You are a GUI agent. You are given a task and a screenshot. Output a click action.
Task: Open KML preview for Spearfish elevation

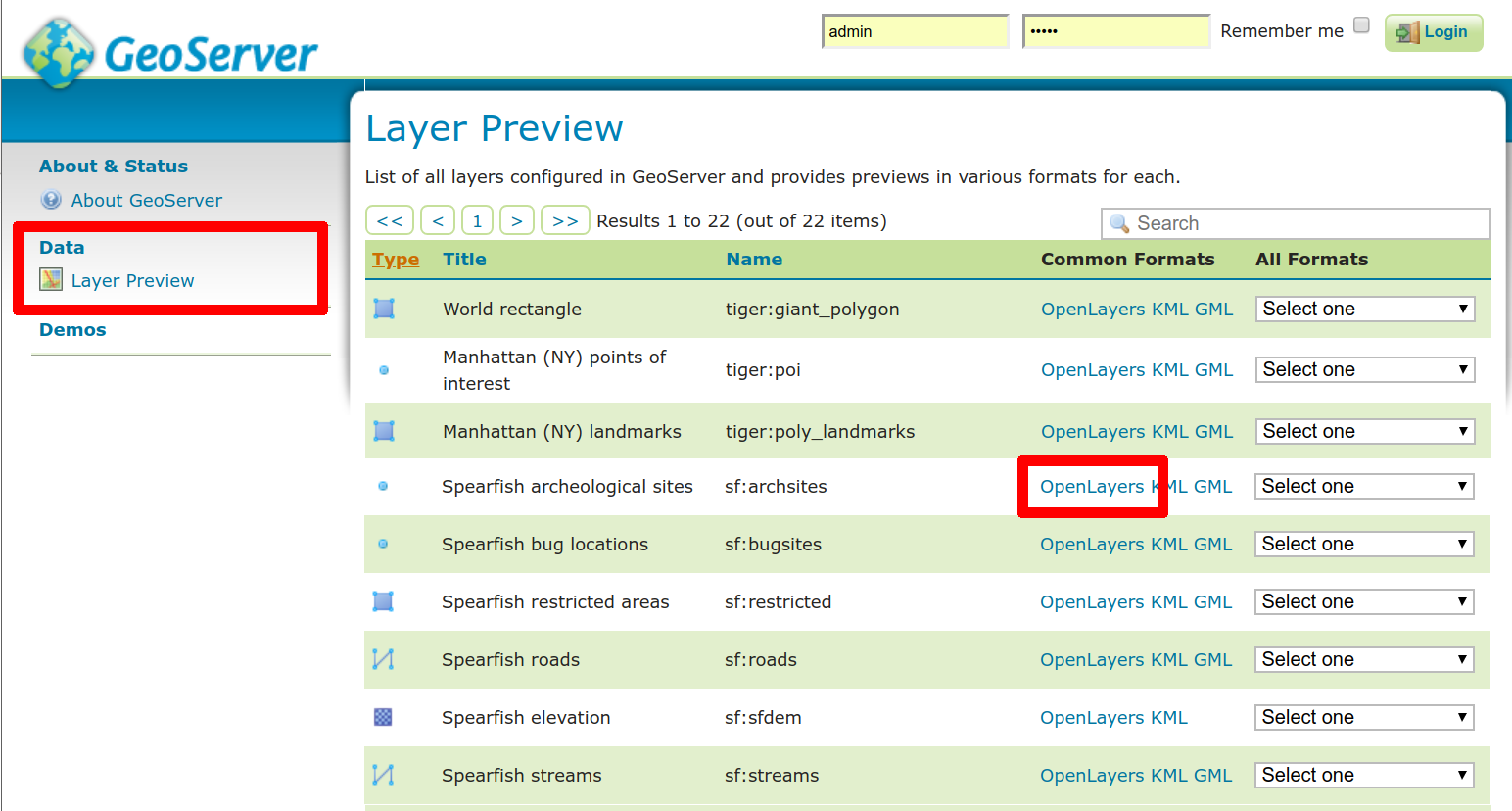point(1169,717)
